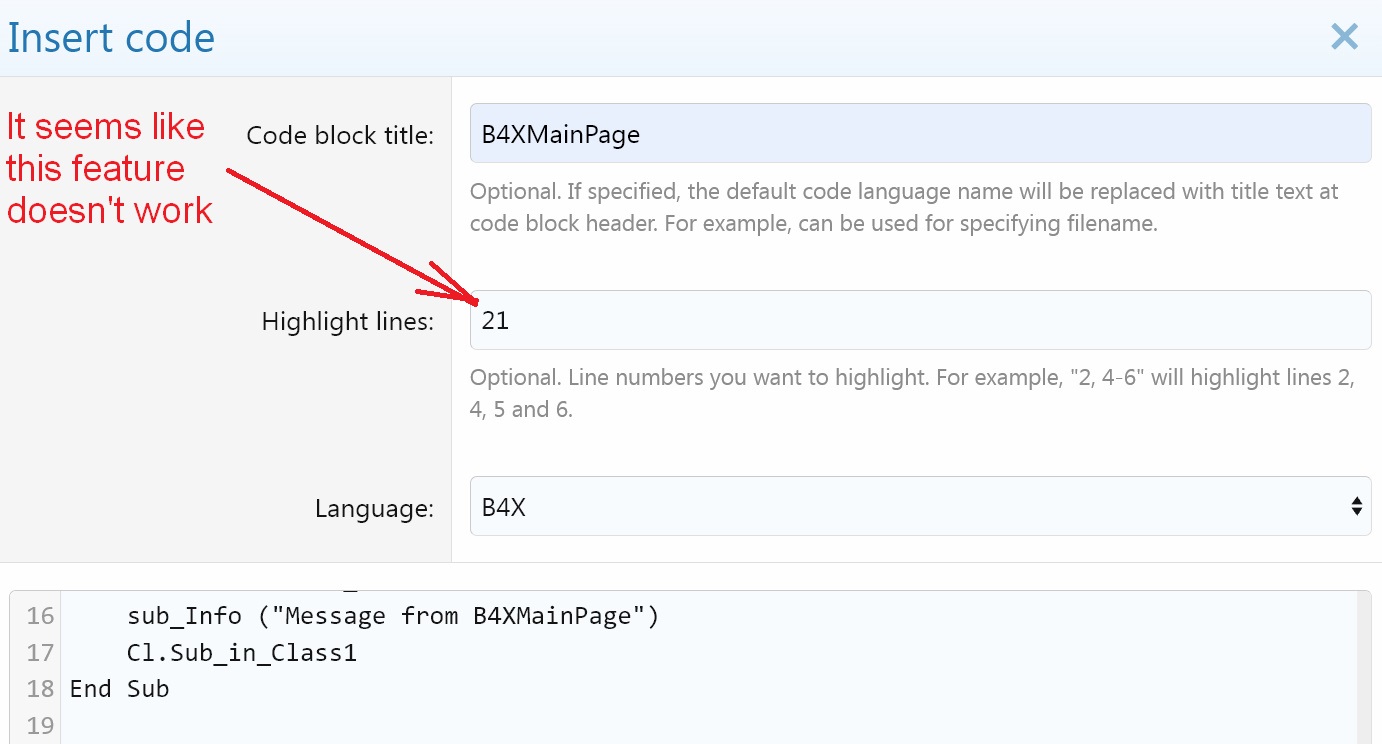Click the Insert code dialog heading
This screenshot has height=744, width=1382.
(x=111, y=38)
